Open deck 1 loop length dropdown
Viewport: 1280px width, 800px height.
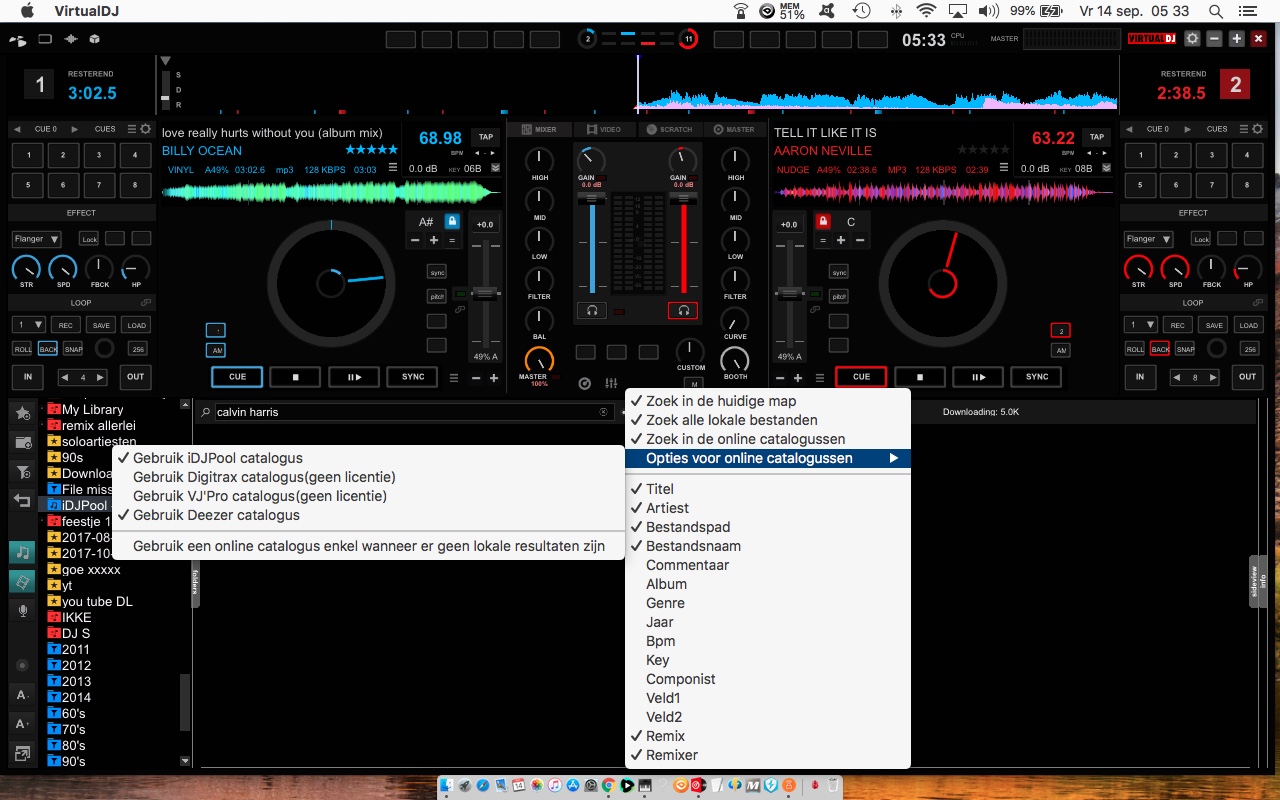tap(29, 325)
